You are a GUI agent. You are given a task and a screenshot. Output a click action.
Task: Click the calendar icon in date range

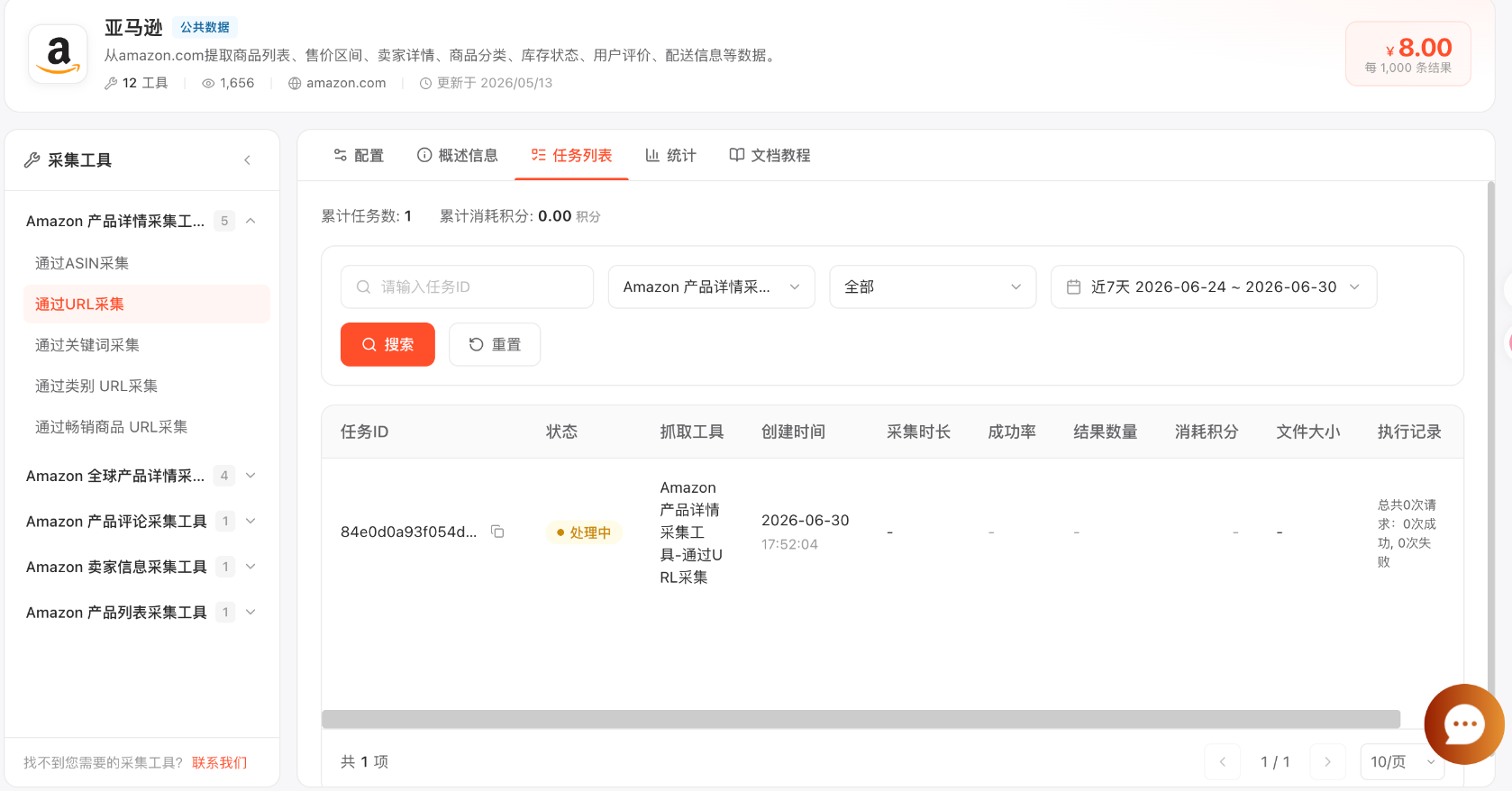[1073, 286]
